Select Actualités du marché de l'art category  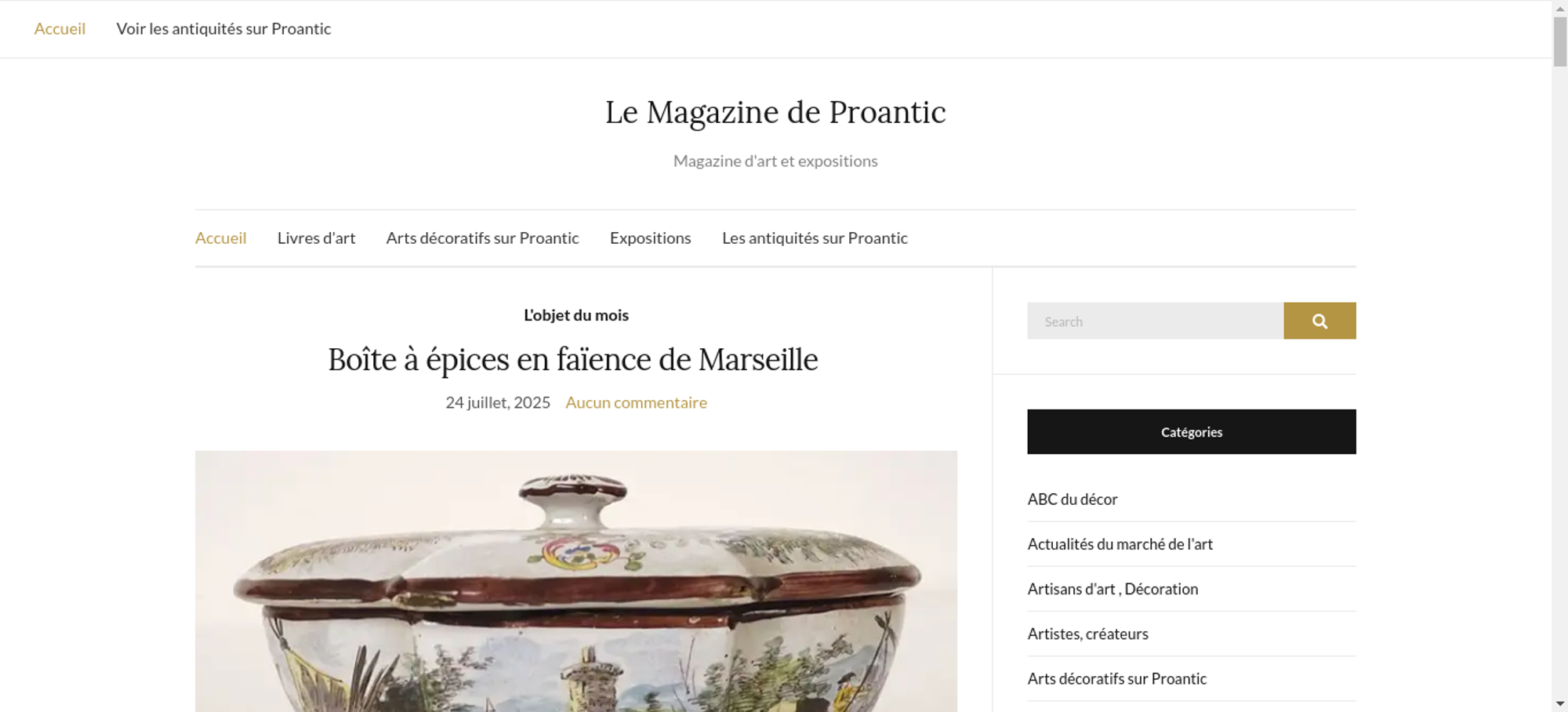tap(1120, 544)
